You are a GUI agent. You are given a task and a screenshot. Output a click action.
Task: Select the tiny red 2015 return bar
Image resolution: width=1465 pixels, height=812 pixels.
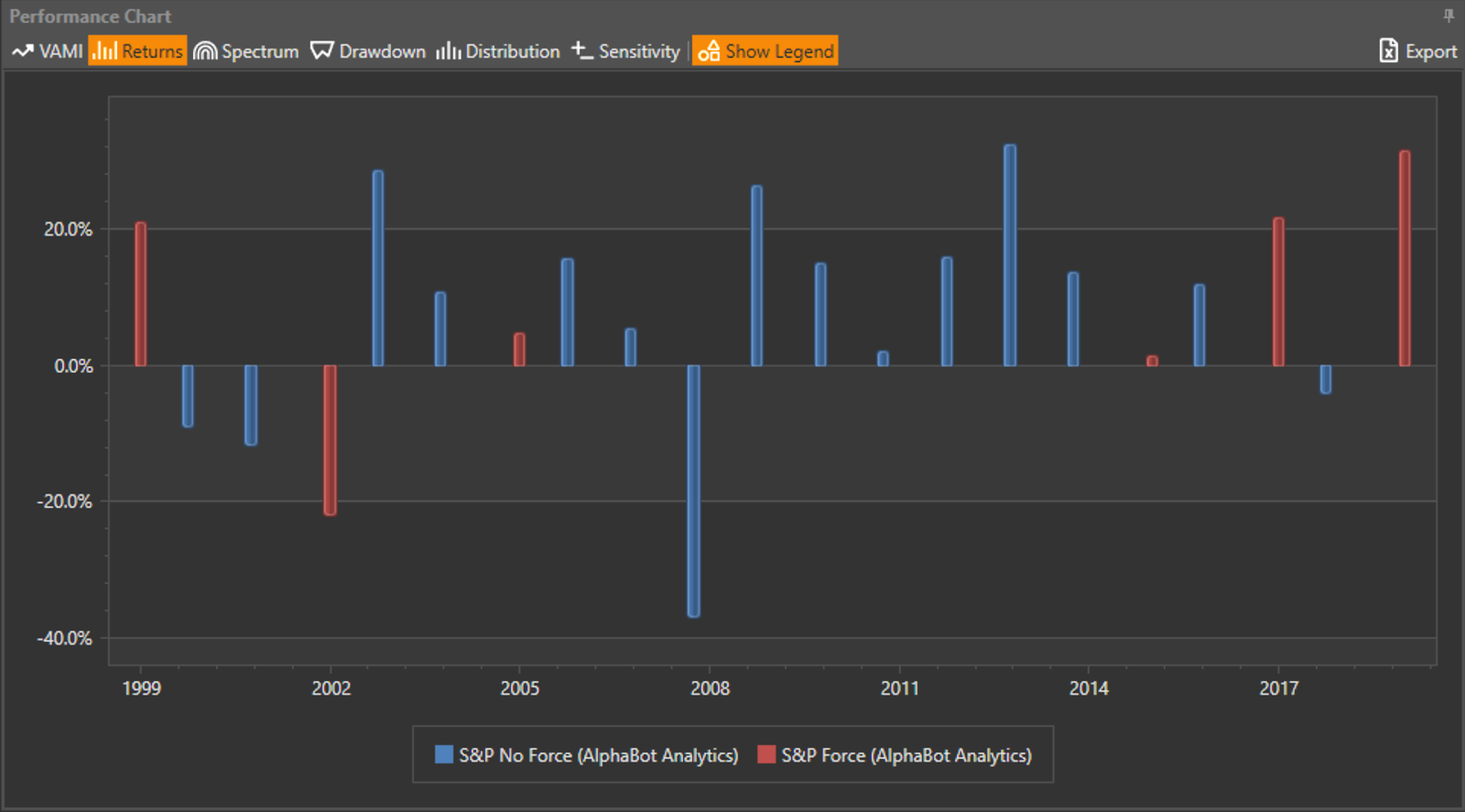1153,361
